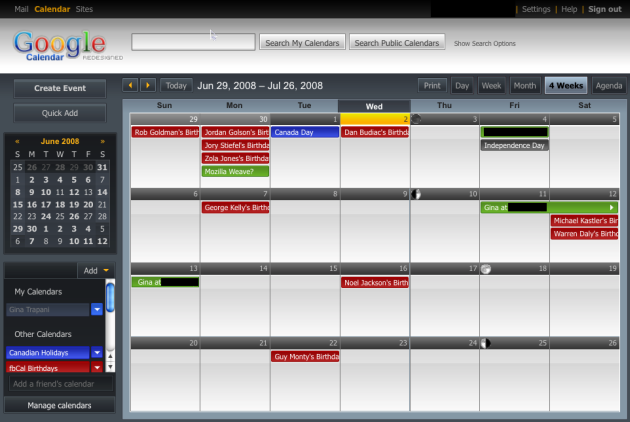Open Zola Jones's Birthday event
630x422 pixels.
(x=235, y=158)
